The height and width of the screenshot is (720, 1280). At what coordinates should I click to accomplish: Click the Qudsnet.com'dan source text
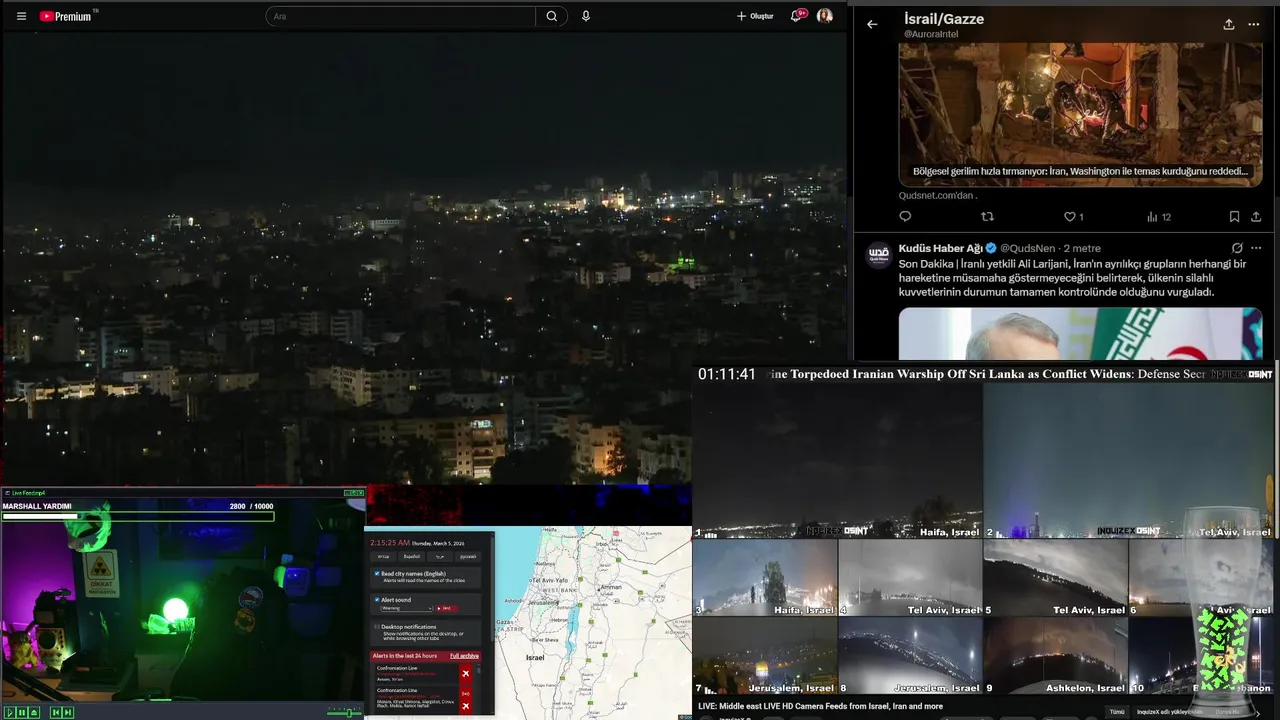(x=936, y=196)
